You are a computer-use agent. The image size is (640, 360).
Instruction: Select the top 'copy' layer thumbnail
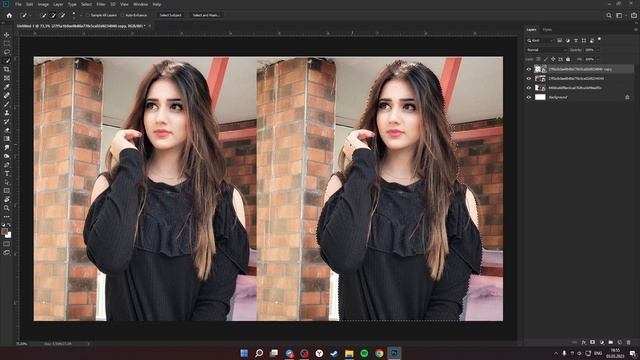pyautogui.click(x=538, y=69)
